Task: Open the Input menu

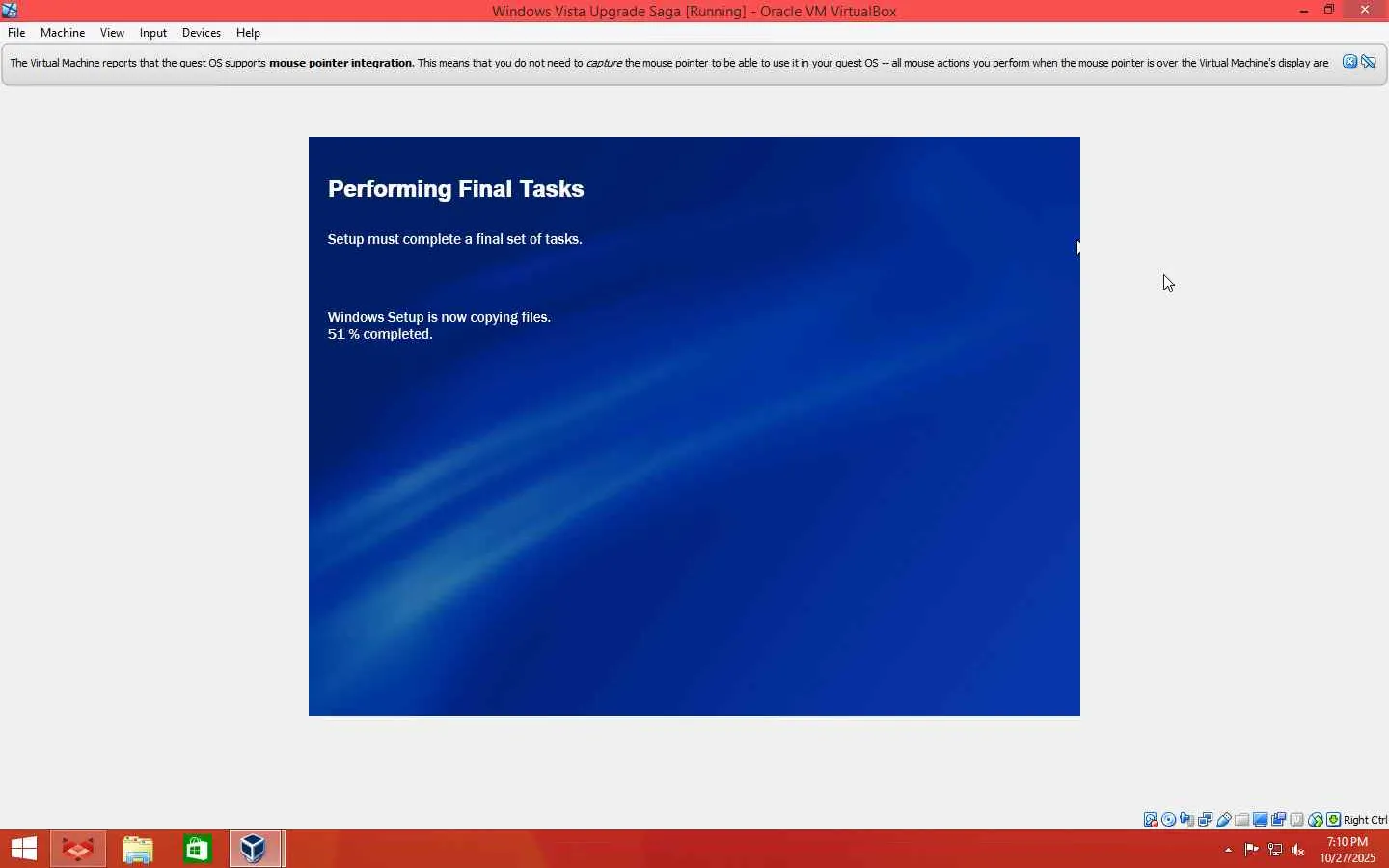Action: 153,33
